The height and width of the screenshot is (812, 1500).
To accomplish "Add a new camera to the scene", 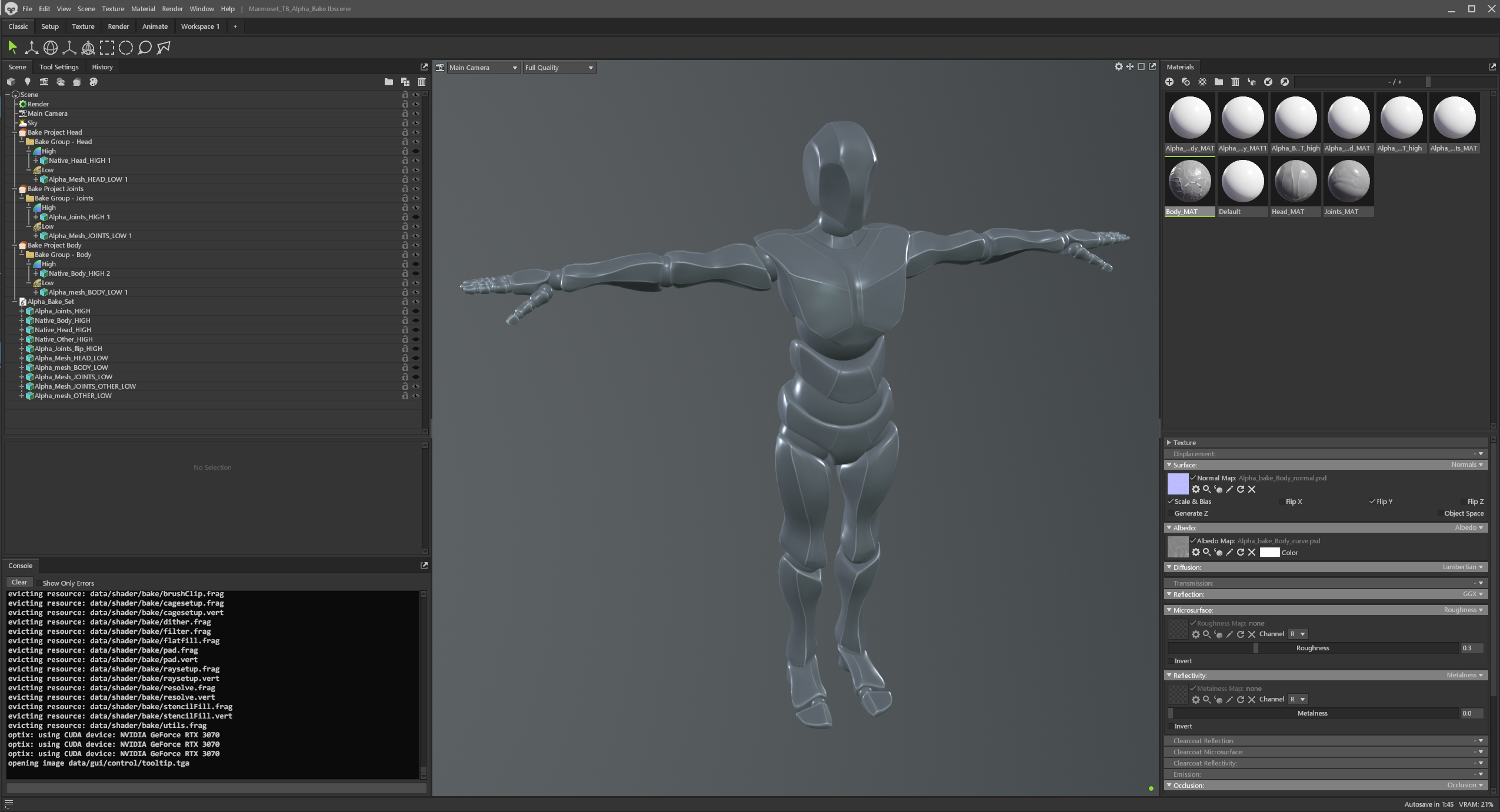I will 44,82.
